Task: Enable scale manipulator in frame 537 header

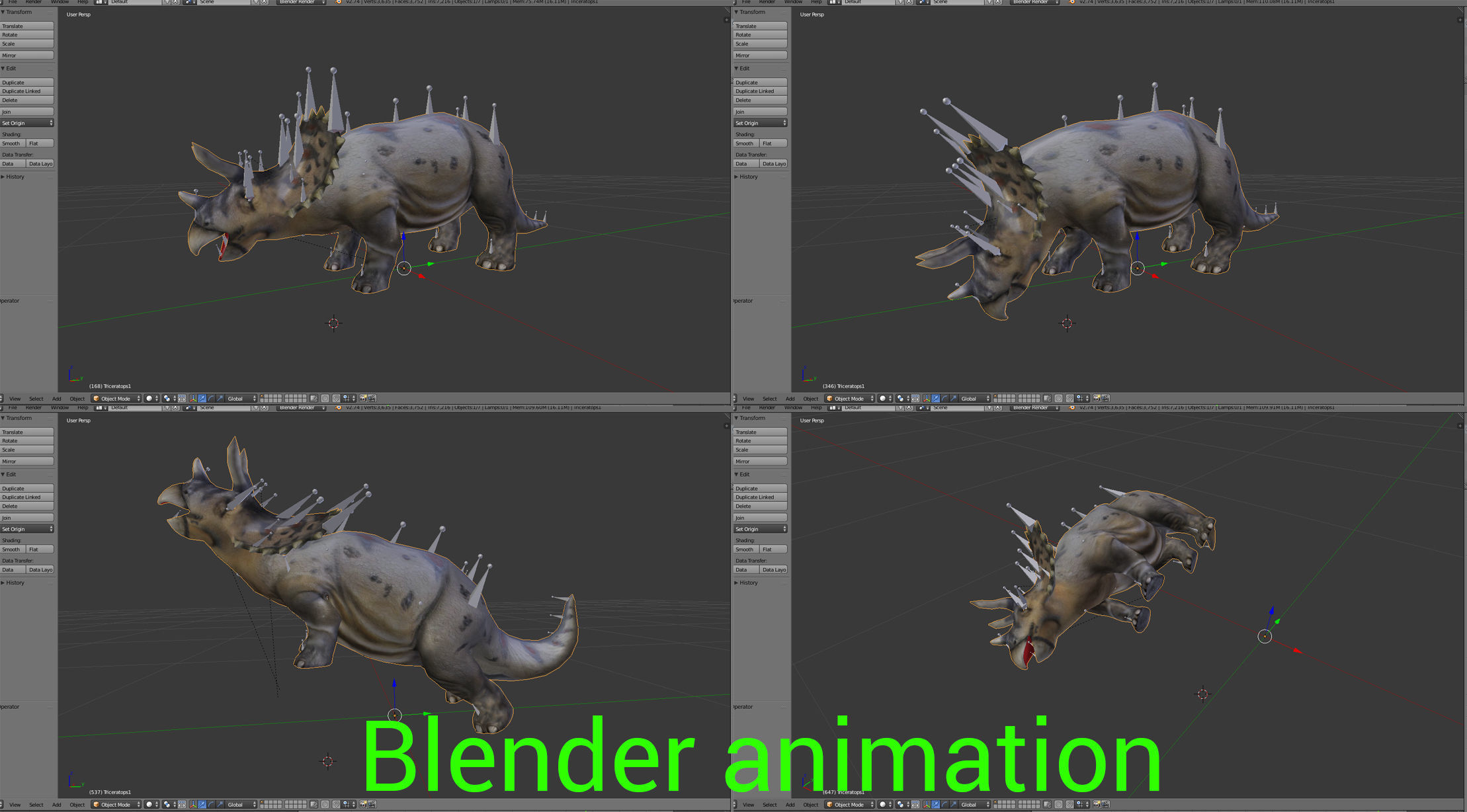Action: [x=220, y=804]
